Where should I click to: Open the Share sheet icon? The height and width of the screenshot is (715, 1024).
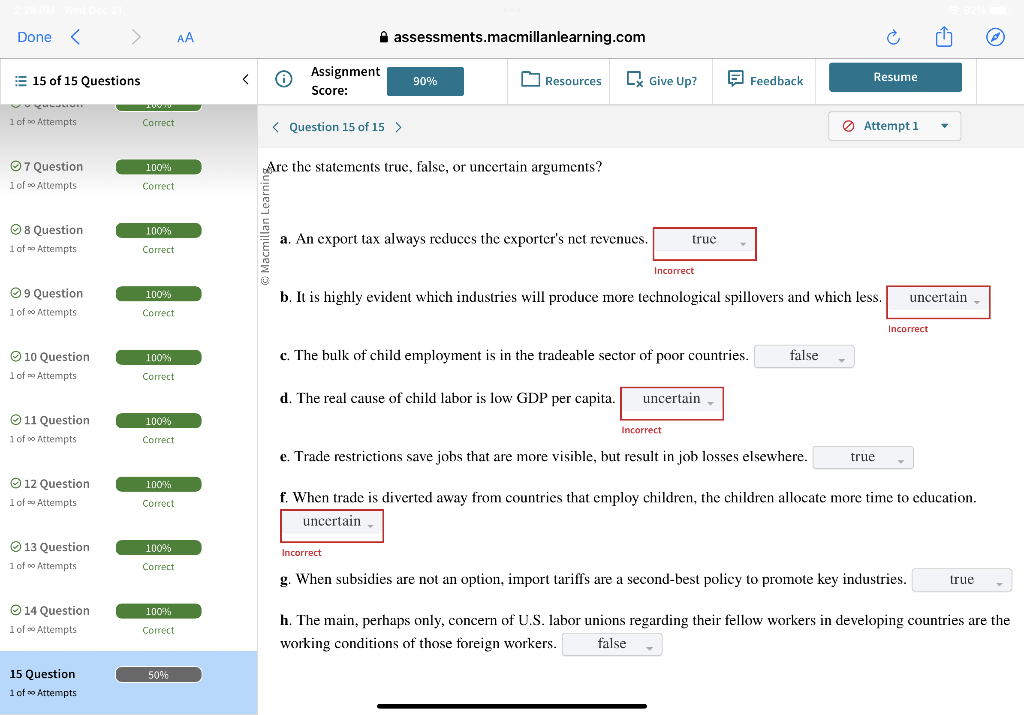[944, 37]
